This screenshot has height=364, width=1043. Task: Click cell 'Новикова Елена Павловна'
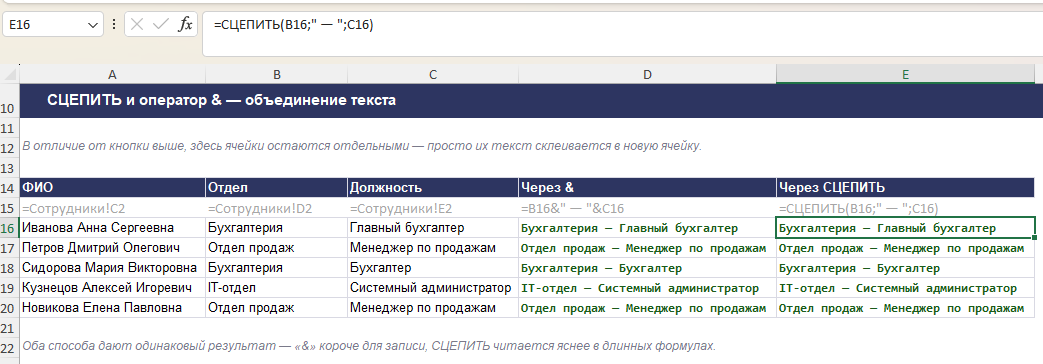pos(112,308)
